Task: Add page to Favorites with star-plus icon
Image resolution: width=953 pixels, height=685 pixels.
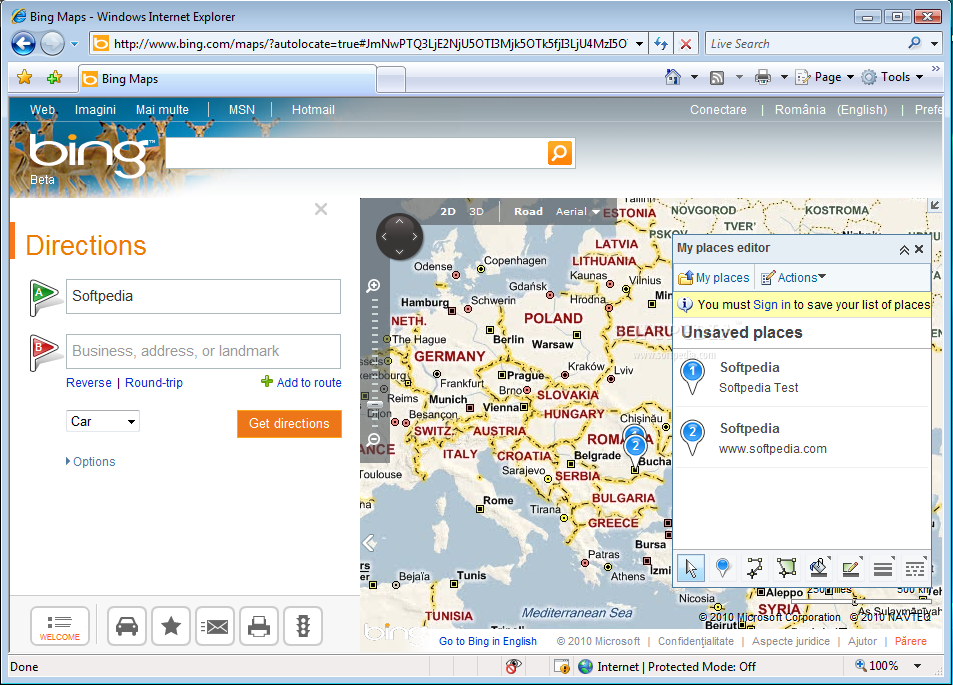Action: [55, 77]
